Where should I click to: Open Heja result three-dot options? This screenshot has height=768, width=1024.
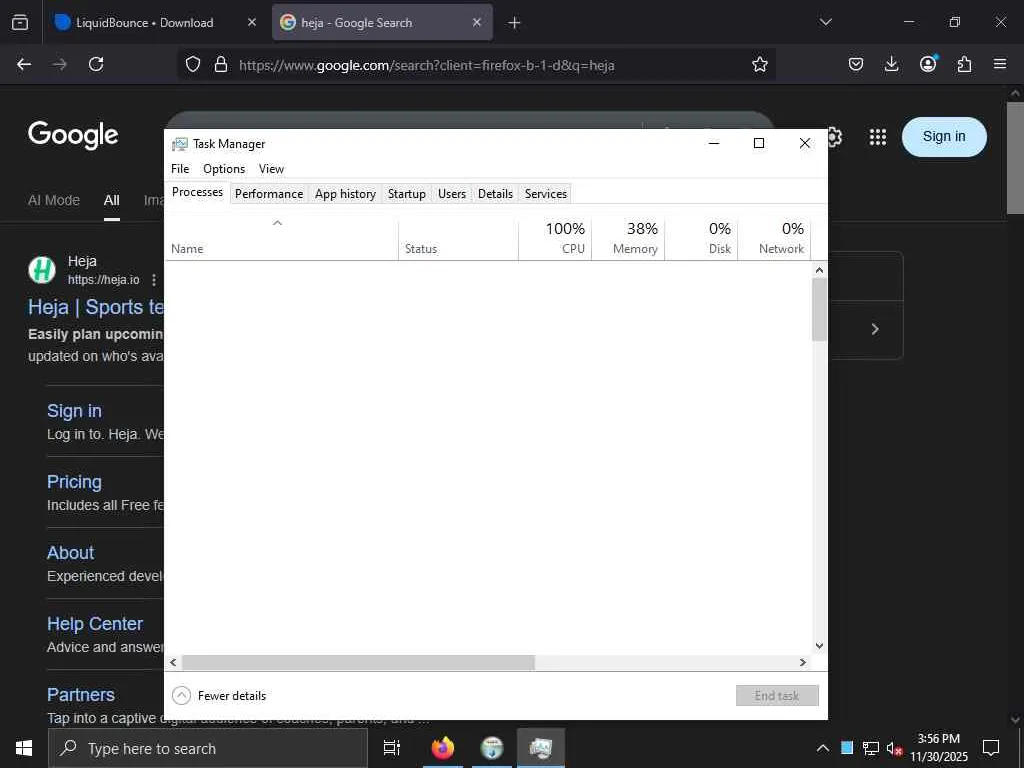[153, 280]
